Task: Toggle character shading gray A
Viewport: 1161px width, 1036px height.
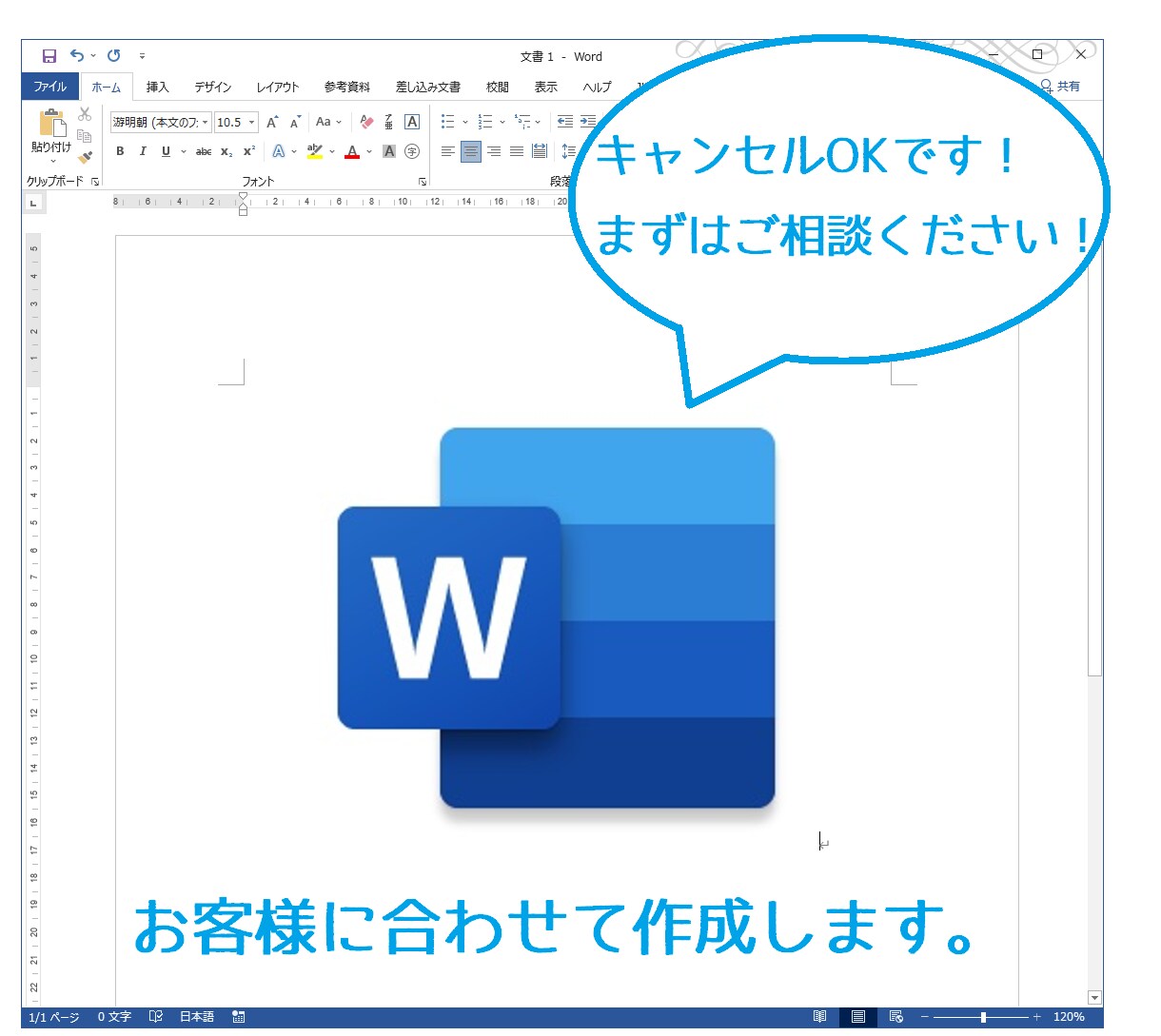Action: [x=389, y=151]
